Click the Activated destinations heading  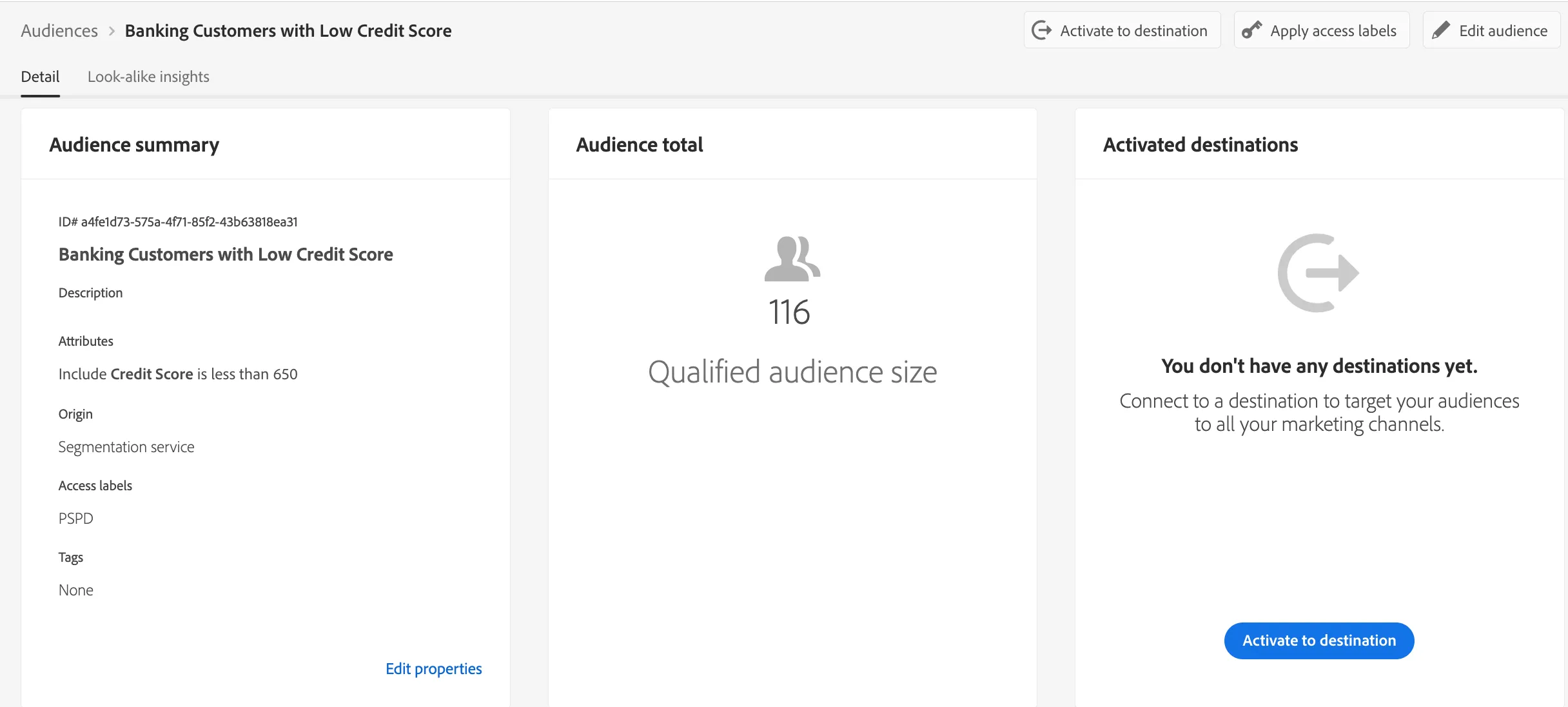coord(1200,144)
